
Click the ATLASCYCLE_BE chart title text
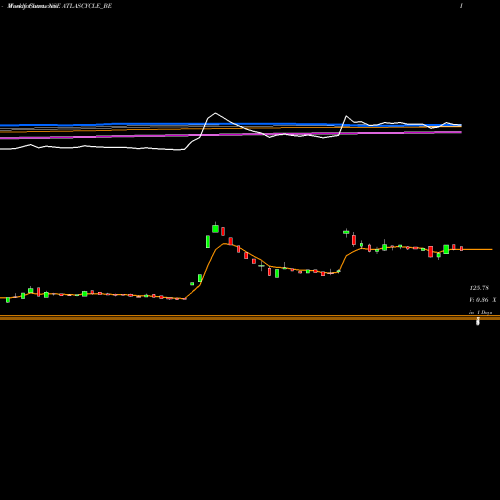point(86,6)
